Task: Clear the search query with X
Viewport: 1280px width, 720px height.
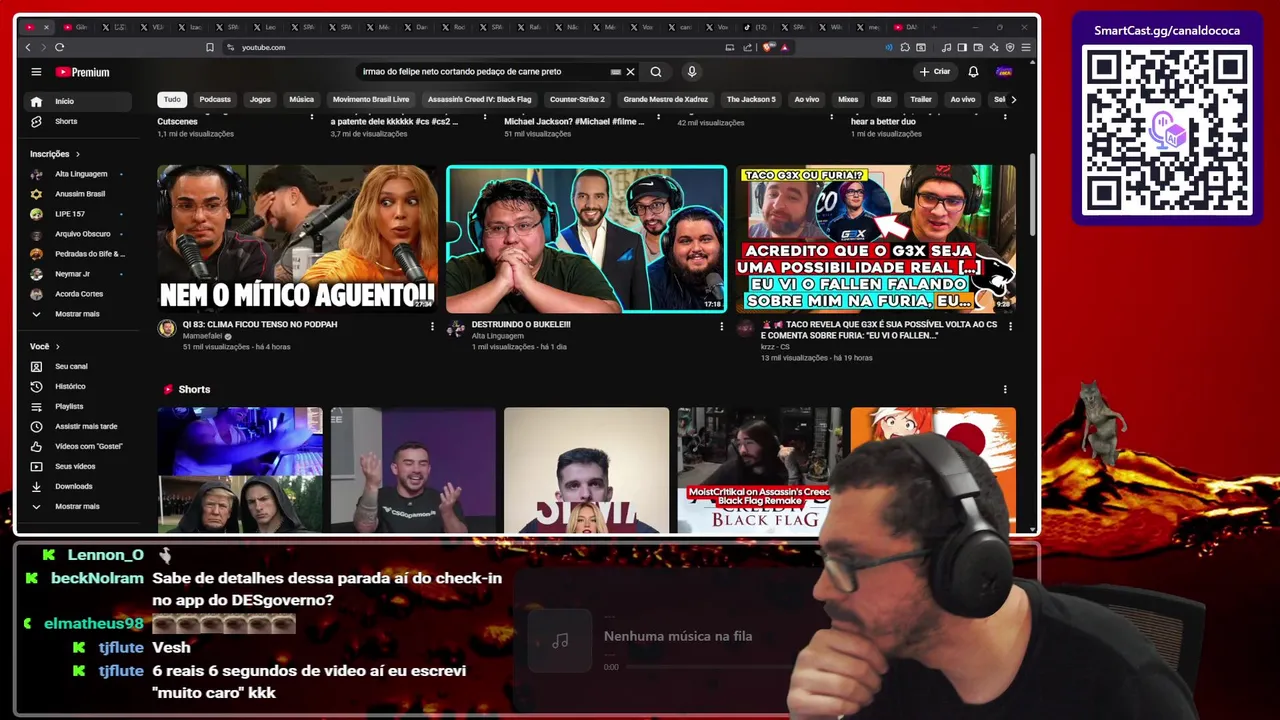Action: click(630, 72)
